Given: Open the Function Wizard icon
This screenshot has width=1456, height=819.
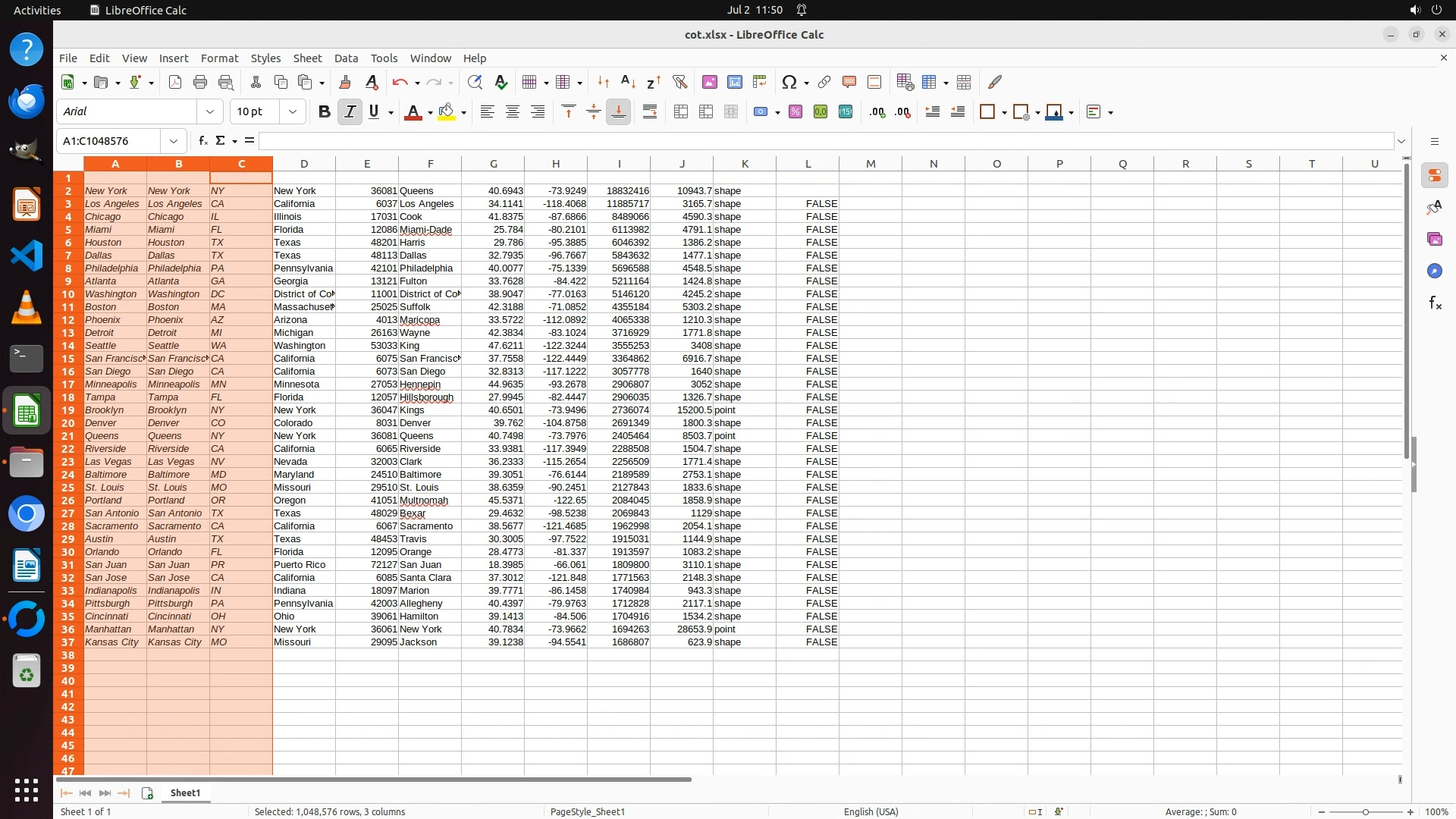Looking at the screenshot, I should [202, 140].
